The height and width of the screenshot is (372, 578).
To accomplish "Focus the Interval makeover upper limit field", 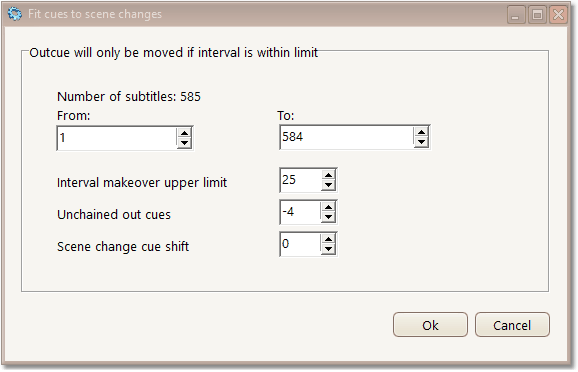I will (x=300, y=180).
